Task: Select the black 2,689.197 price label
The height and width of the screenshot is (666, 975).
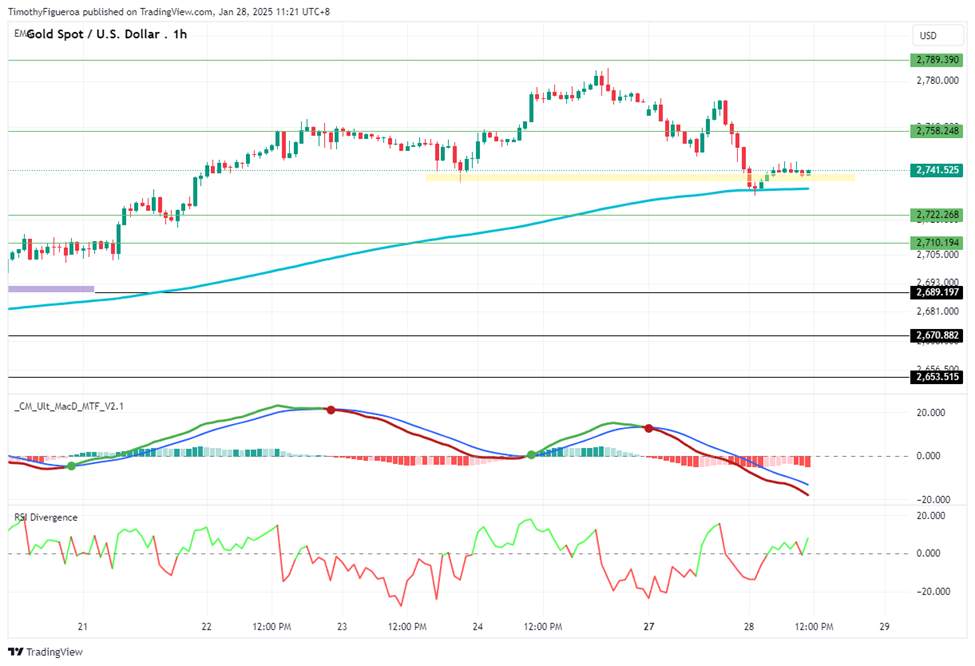Action: pos(937,292)
